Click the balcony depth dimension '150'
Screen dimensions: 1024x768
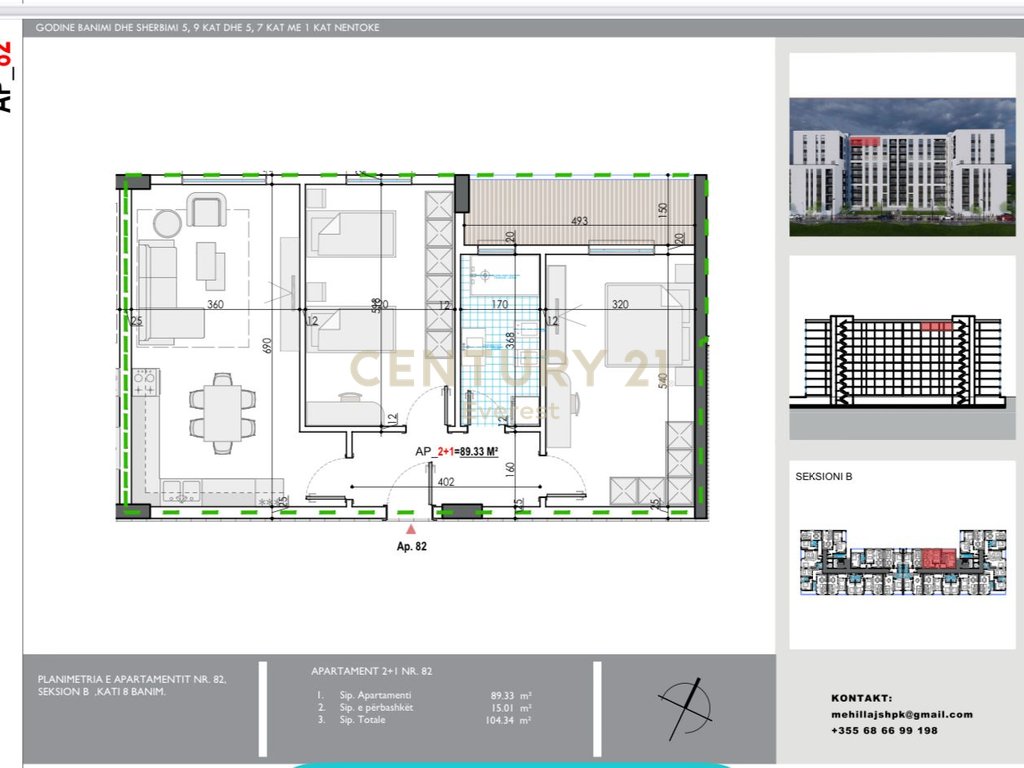[x=664, y=210]
